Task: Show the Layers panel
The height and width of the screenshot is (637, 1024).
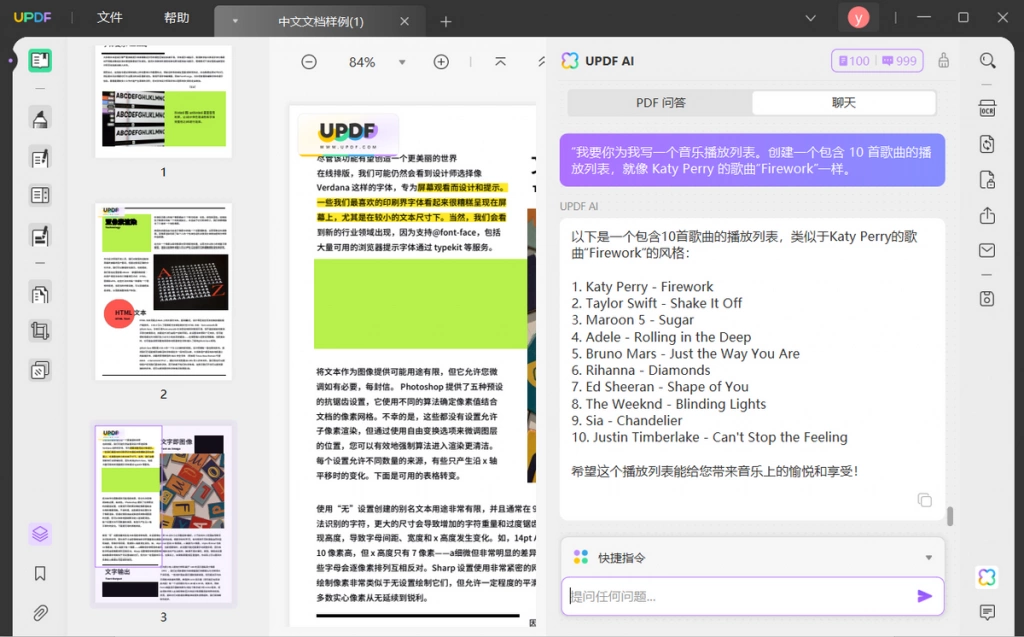Action: (x=40, y=534)
